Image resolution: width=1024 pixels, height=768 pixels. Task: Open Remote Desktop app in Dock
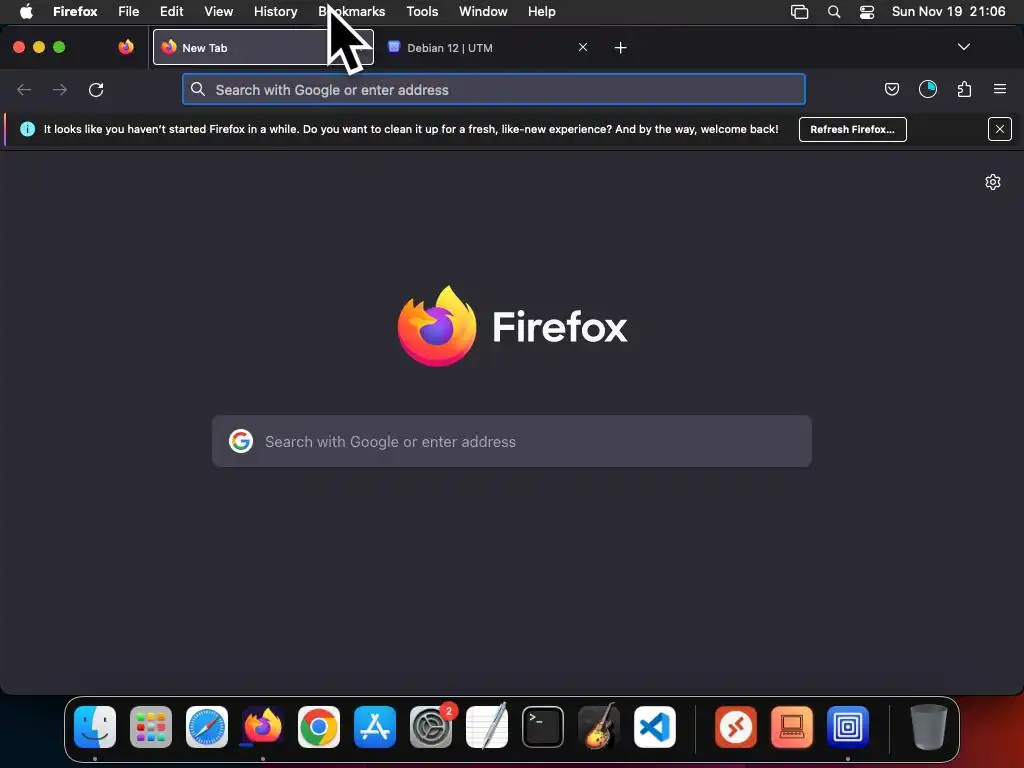(x=736, y=727)
